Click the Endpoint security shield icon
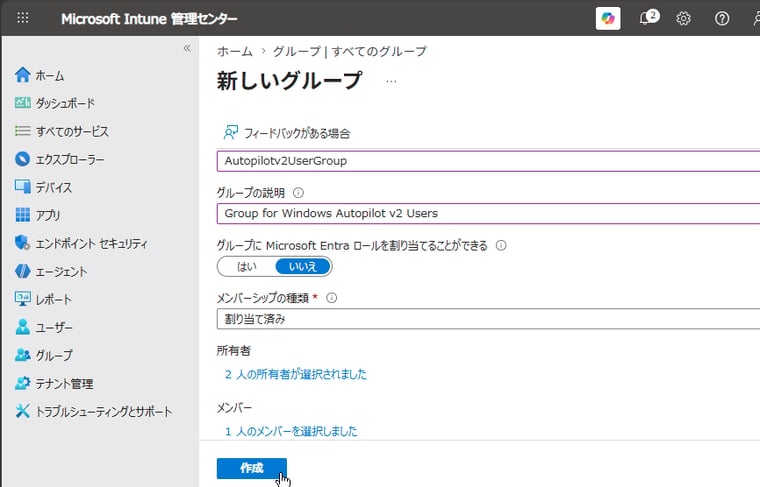 pos(22,243)
